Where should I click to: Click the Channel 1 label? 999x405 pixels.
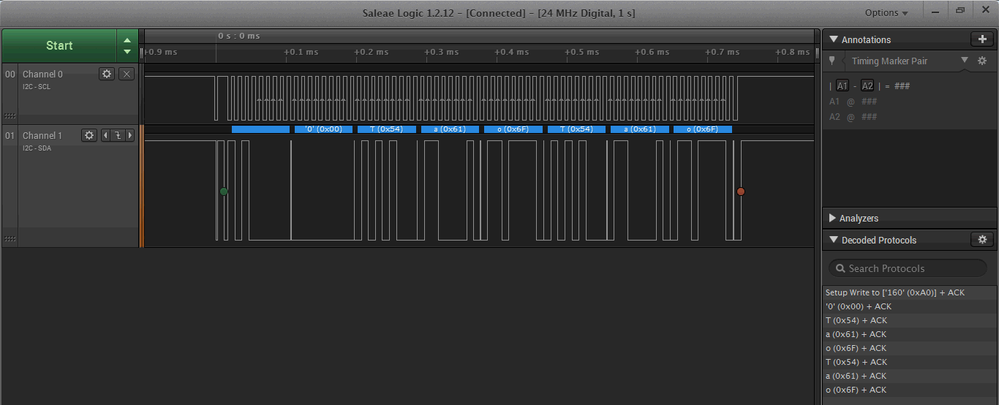42,136
